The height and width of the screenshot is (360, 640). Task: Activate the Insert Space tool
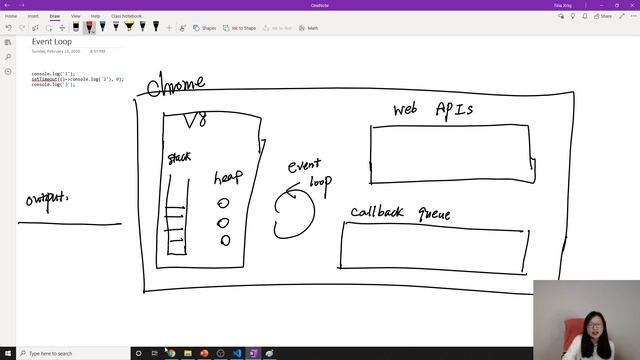coord(62,28)
